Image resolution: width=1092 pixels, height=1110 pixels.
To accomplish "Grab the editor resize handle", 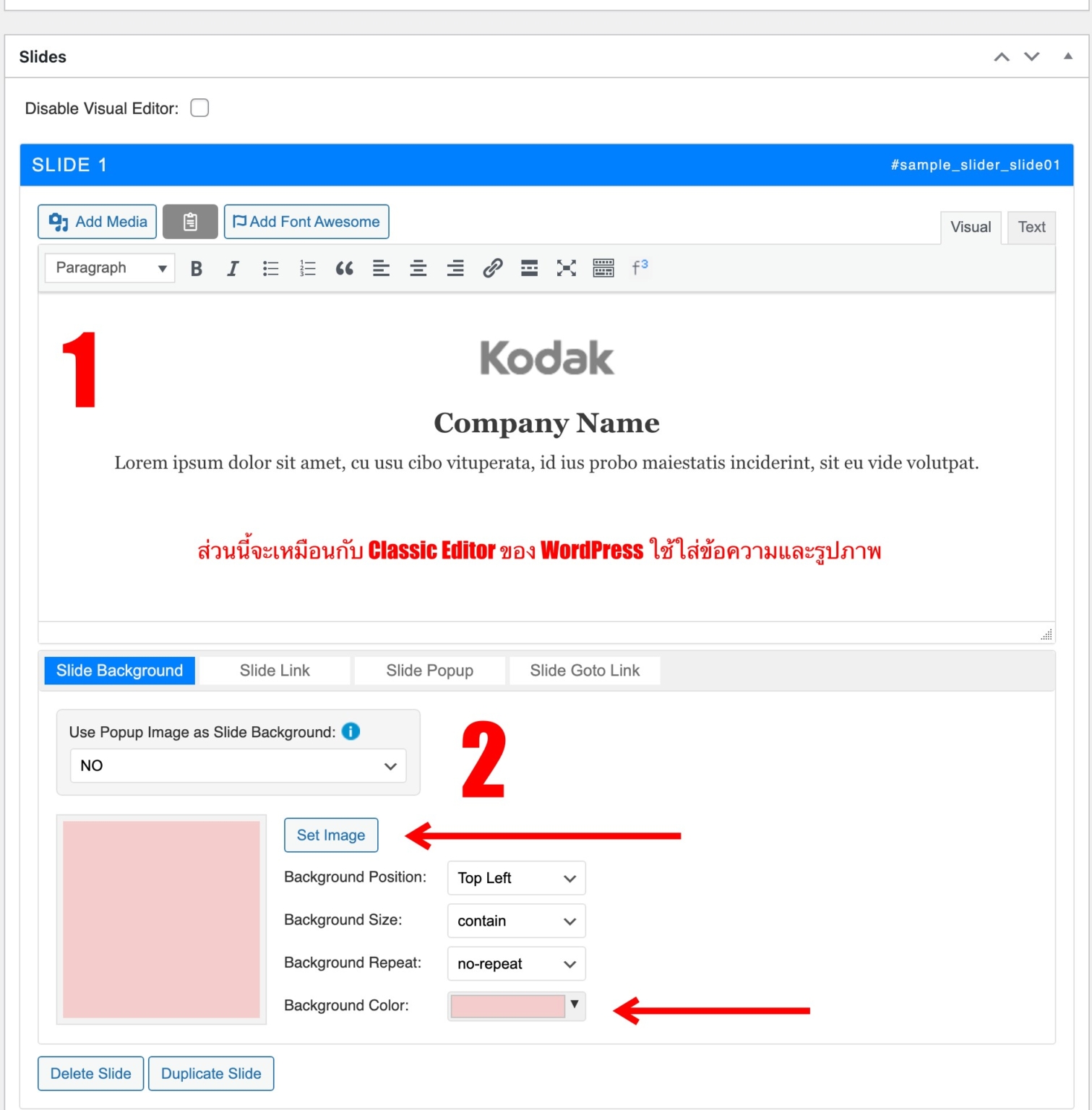I will [x=1046, y=634].
